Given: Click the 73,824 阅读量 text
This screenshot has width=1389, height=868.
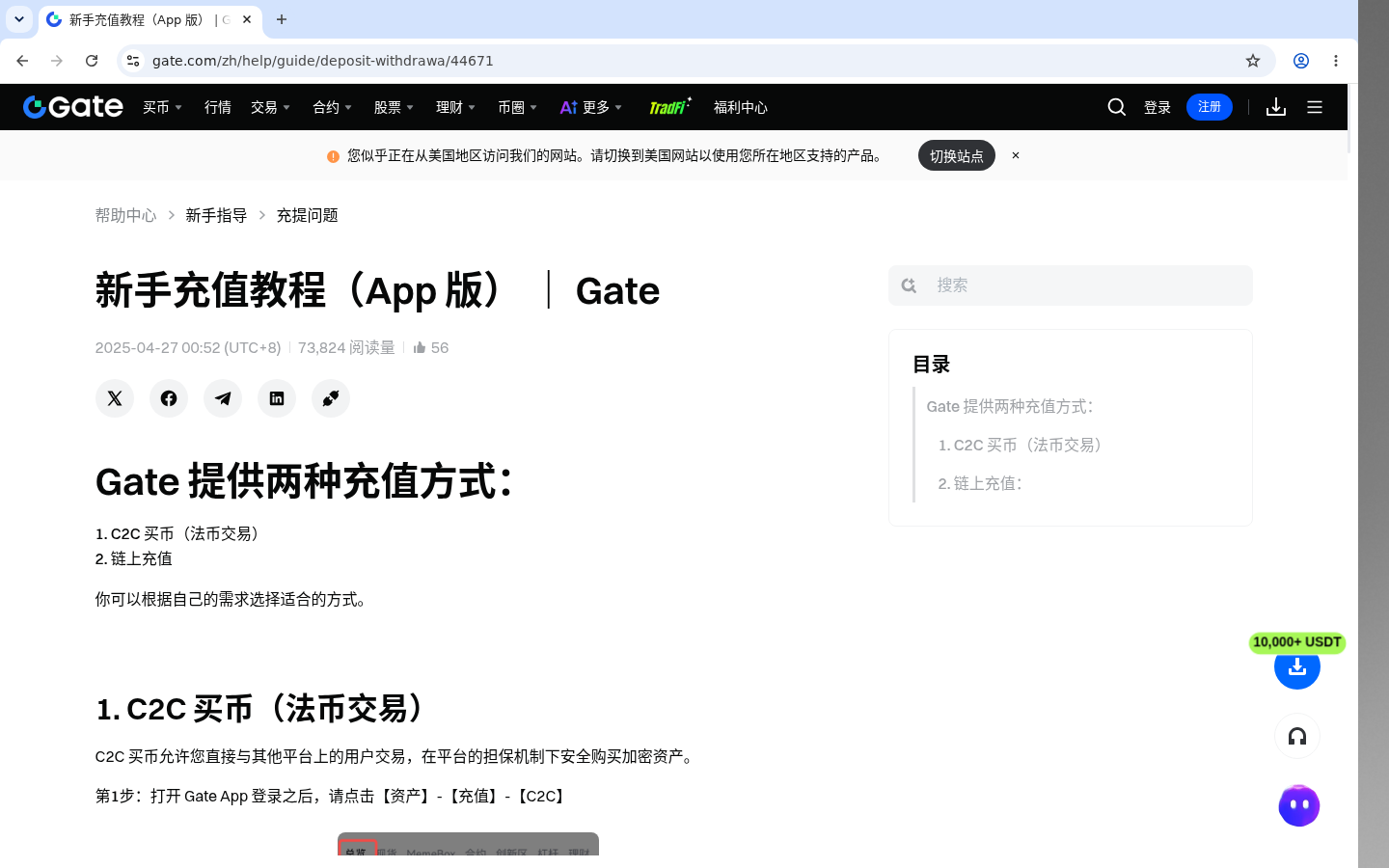Looking at the screenshot, I should (x=346, y=348).
